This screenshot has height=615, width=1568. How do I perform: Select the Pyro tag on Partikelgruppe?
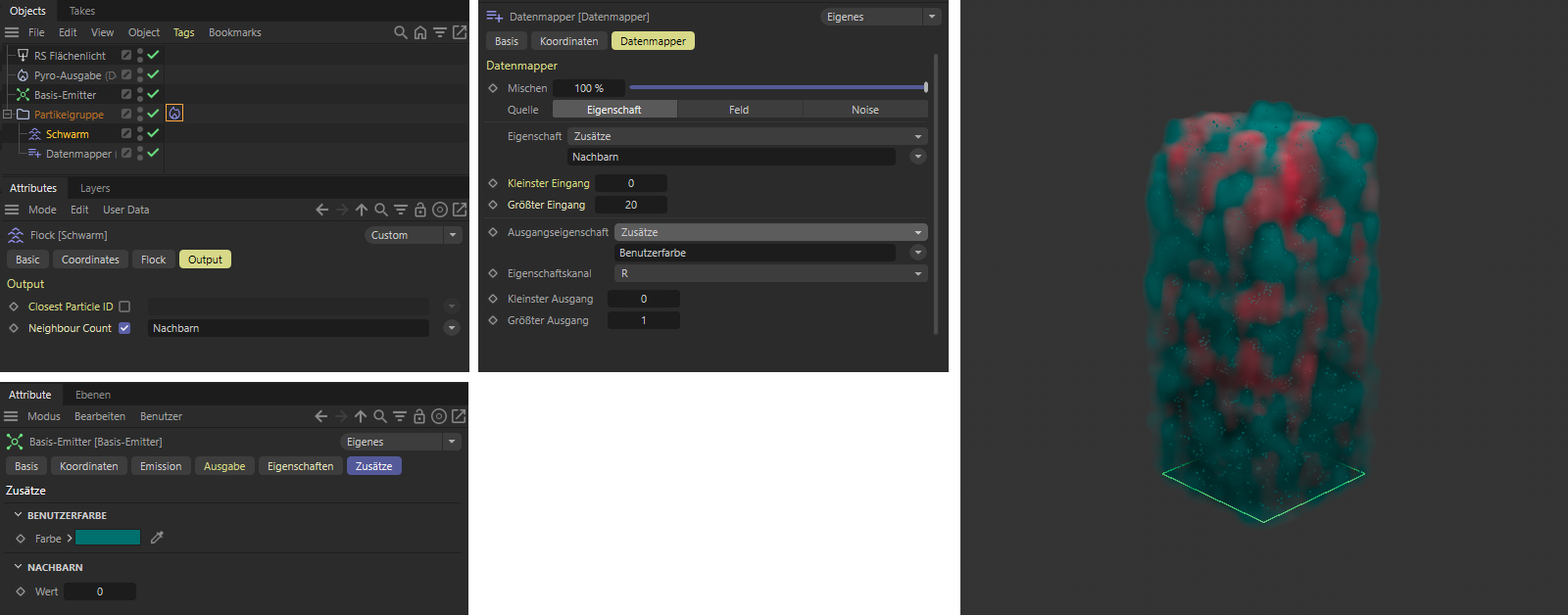174,114
